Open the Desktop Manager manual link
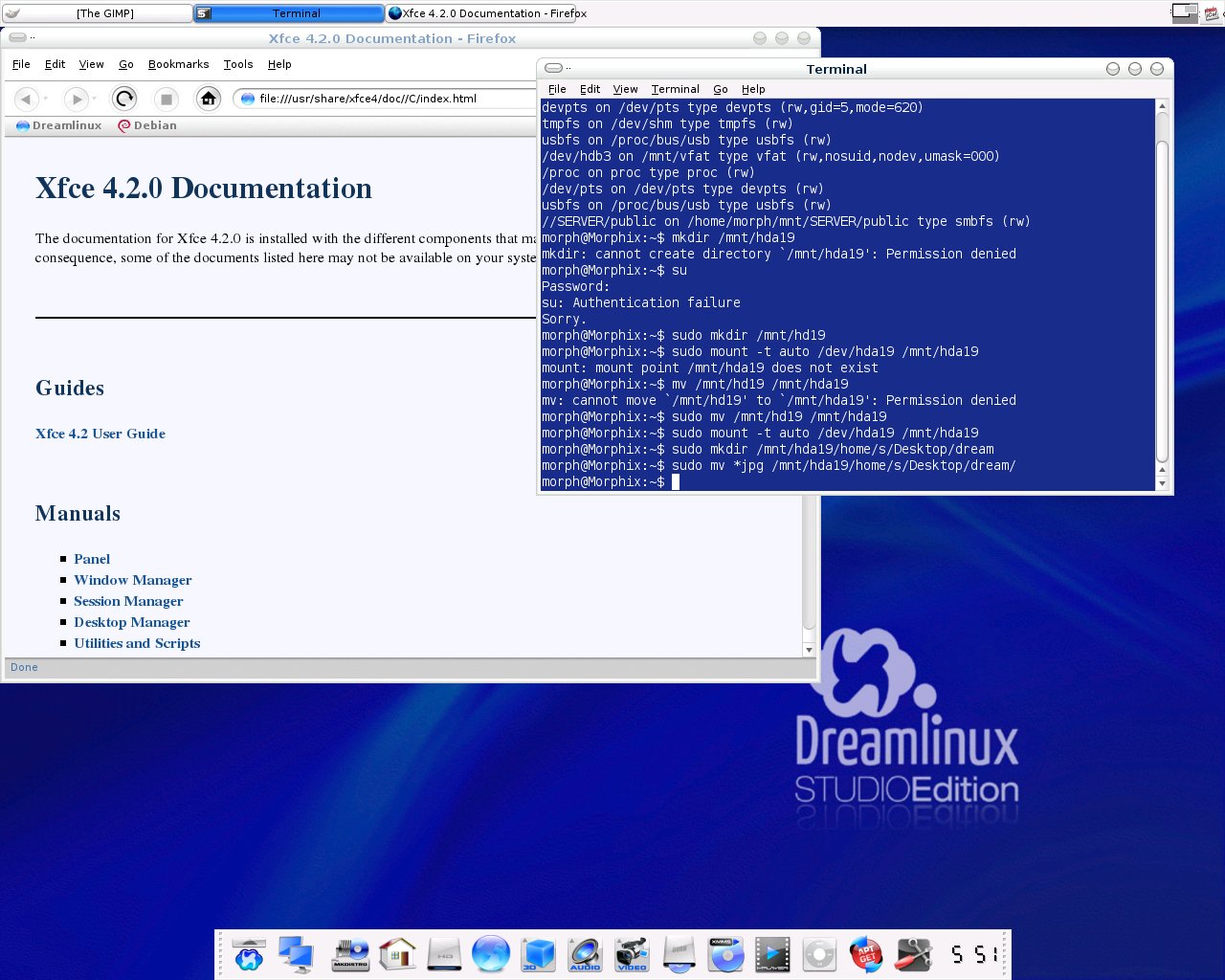 pos(132,622)
